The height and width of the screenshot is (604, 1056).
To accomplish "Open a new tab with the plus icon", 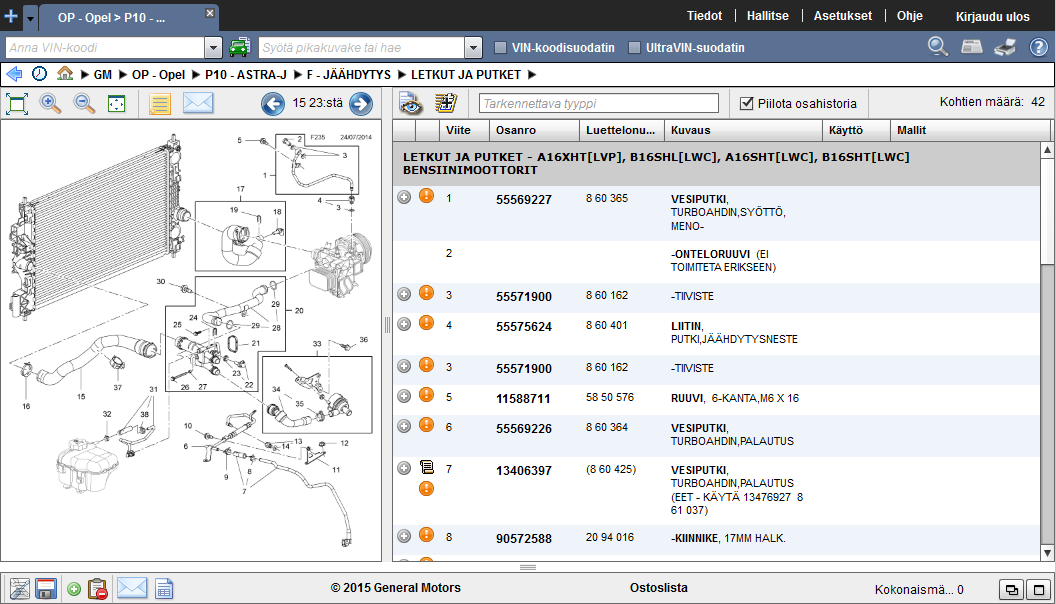I will click(x=11, y=15).
